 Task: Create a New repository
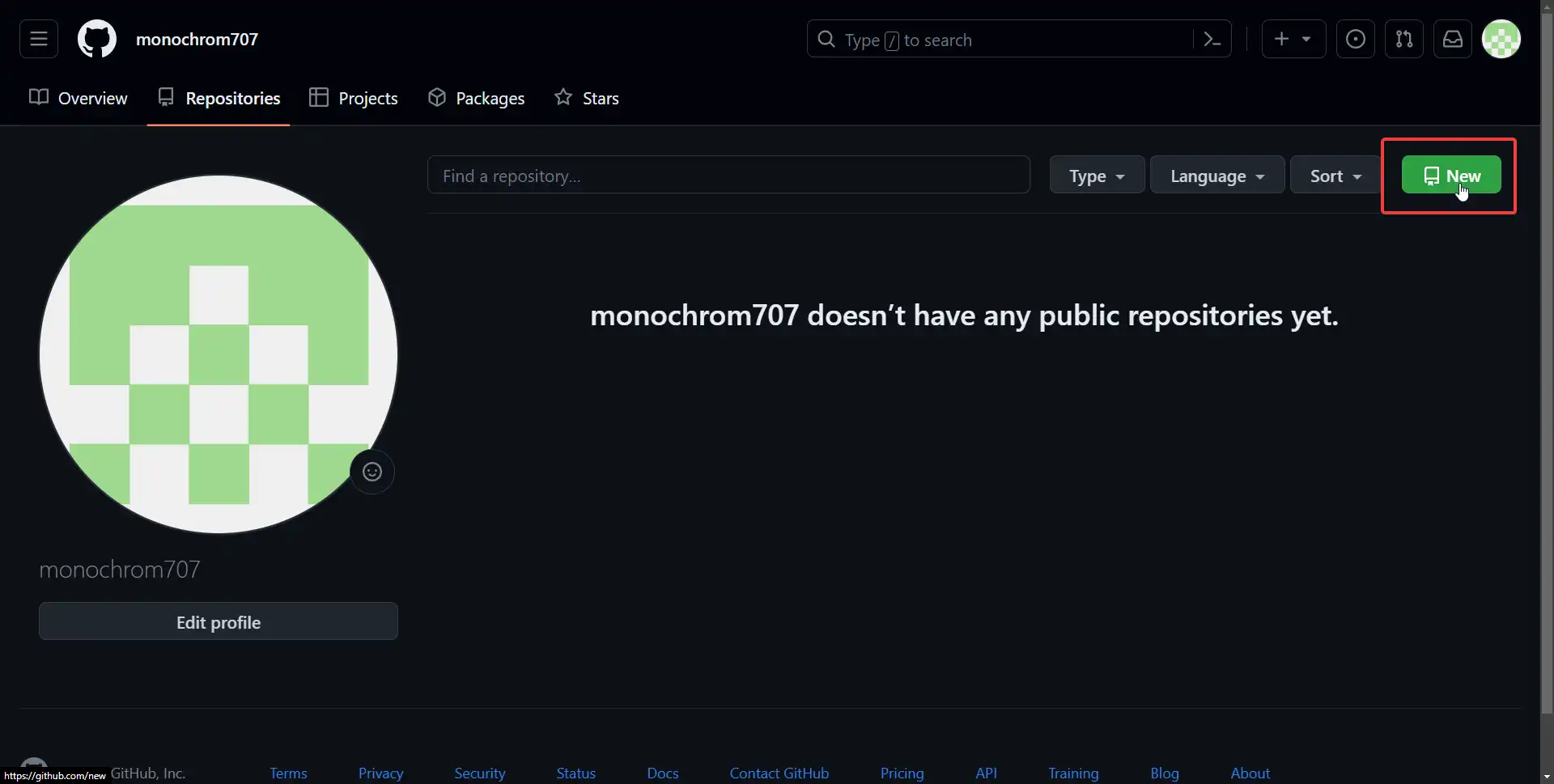pyautogui.click(x=1451, y=175)
